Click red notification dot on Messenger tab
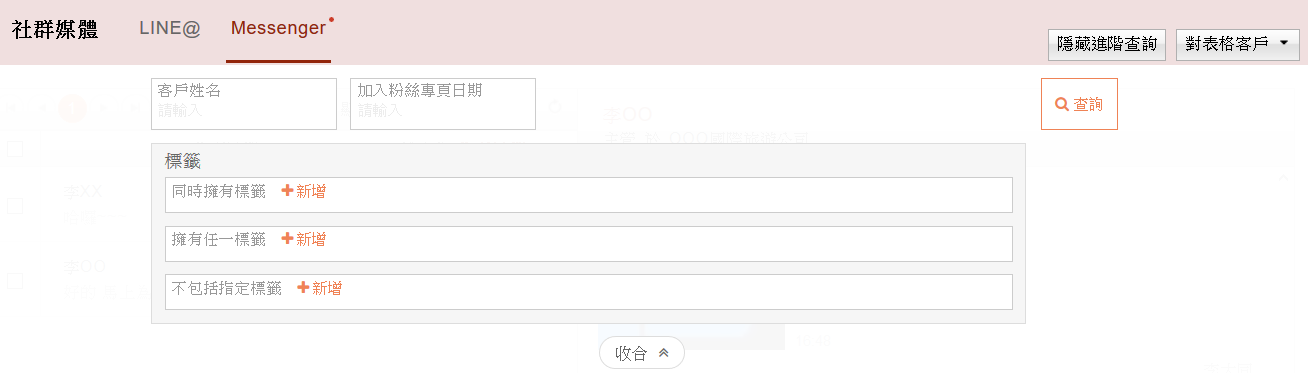Image resolution: width=1308 pixels, height=373 pixels. click(331, 19)
